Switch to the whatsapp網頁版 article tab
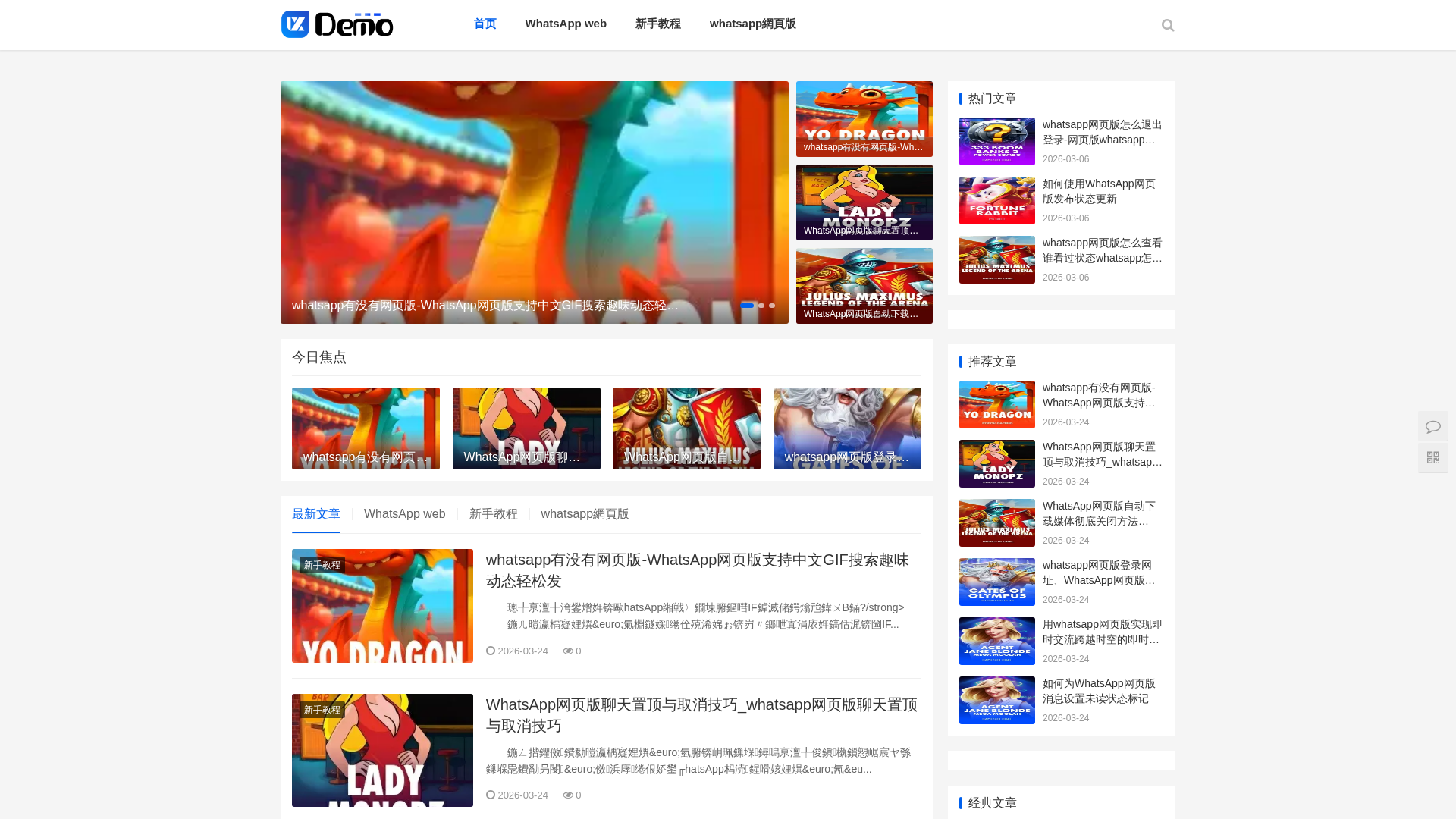Viewport: 1456px width, 819px height. pyautogui.click(x=585, y=514)
